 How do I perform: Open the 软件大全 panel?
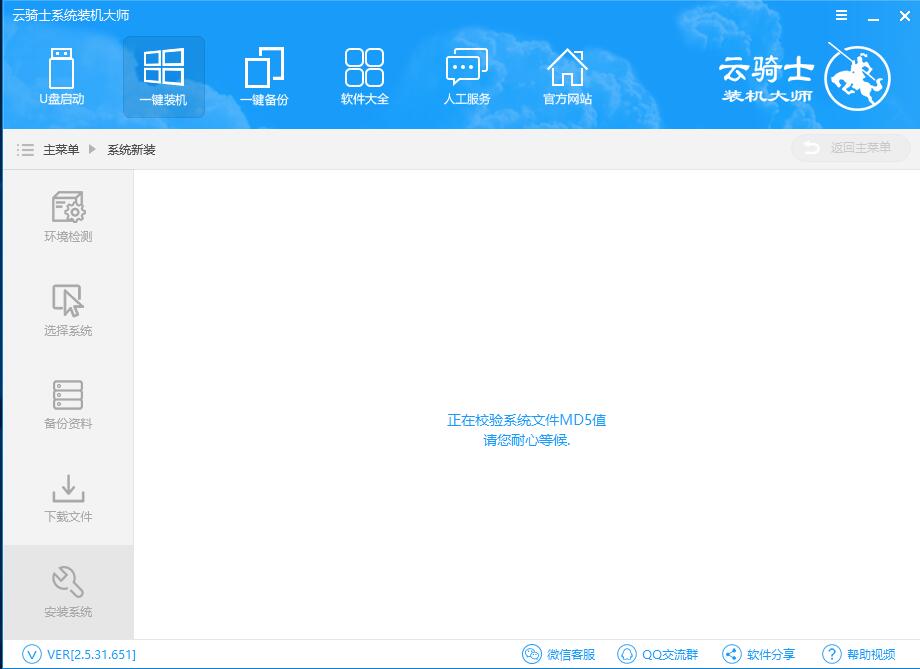[x=363, y=76]
